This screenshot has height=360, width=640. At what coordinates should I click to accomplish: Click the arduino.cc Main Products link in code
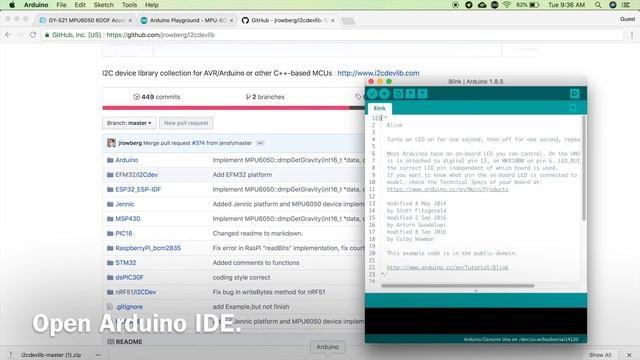[447, 189]
